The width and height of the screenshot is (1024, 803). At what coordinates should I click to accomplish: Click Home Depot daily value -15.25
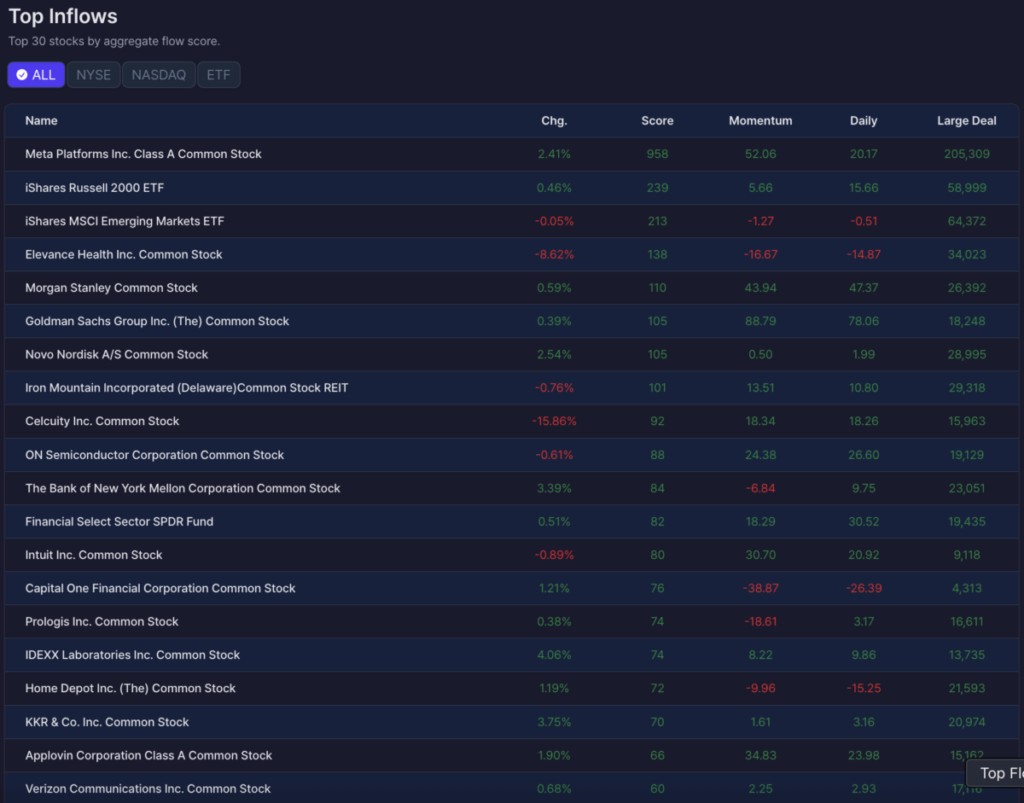863,688
